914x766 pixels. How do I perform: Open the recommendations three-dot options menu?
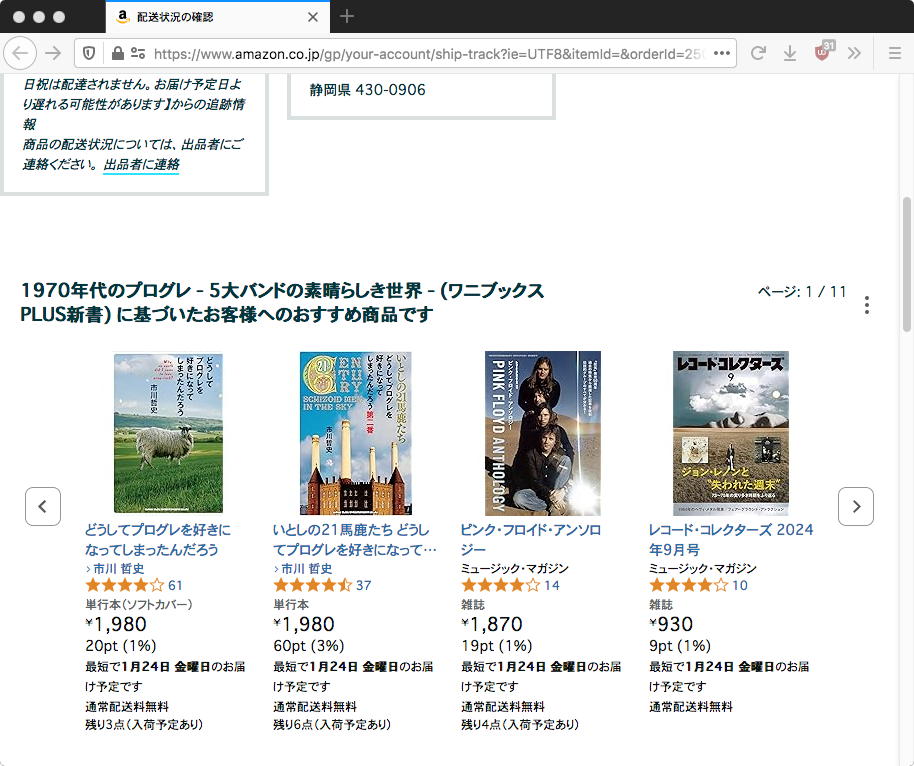867,305
